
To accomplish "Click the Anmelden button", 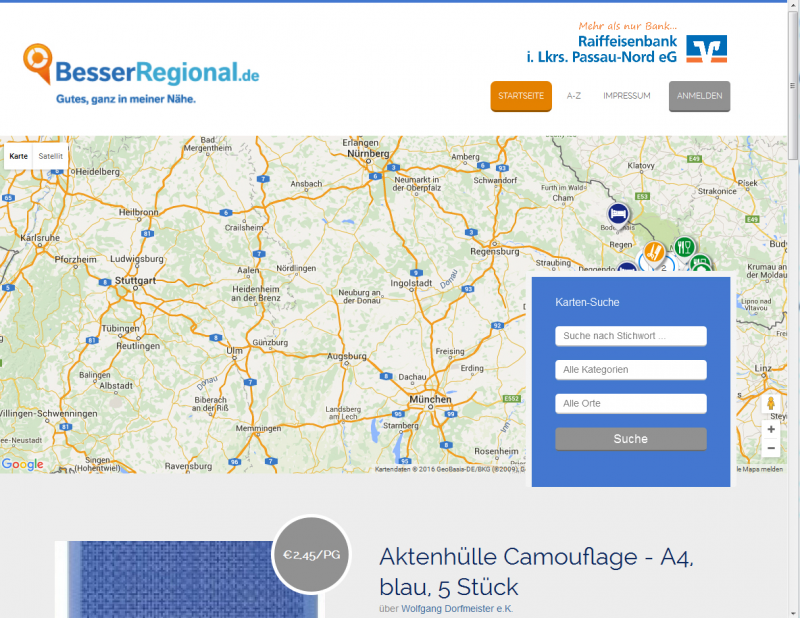I will pos(699,96).
